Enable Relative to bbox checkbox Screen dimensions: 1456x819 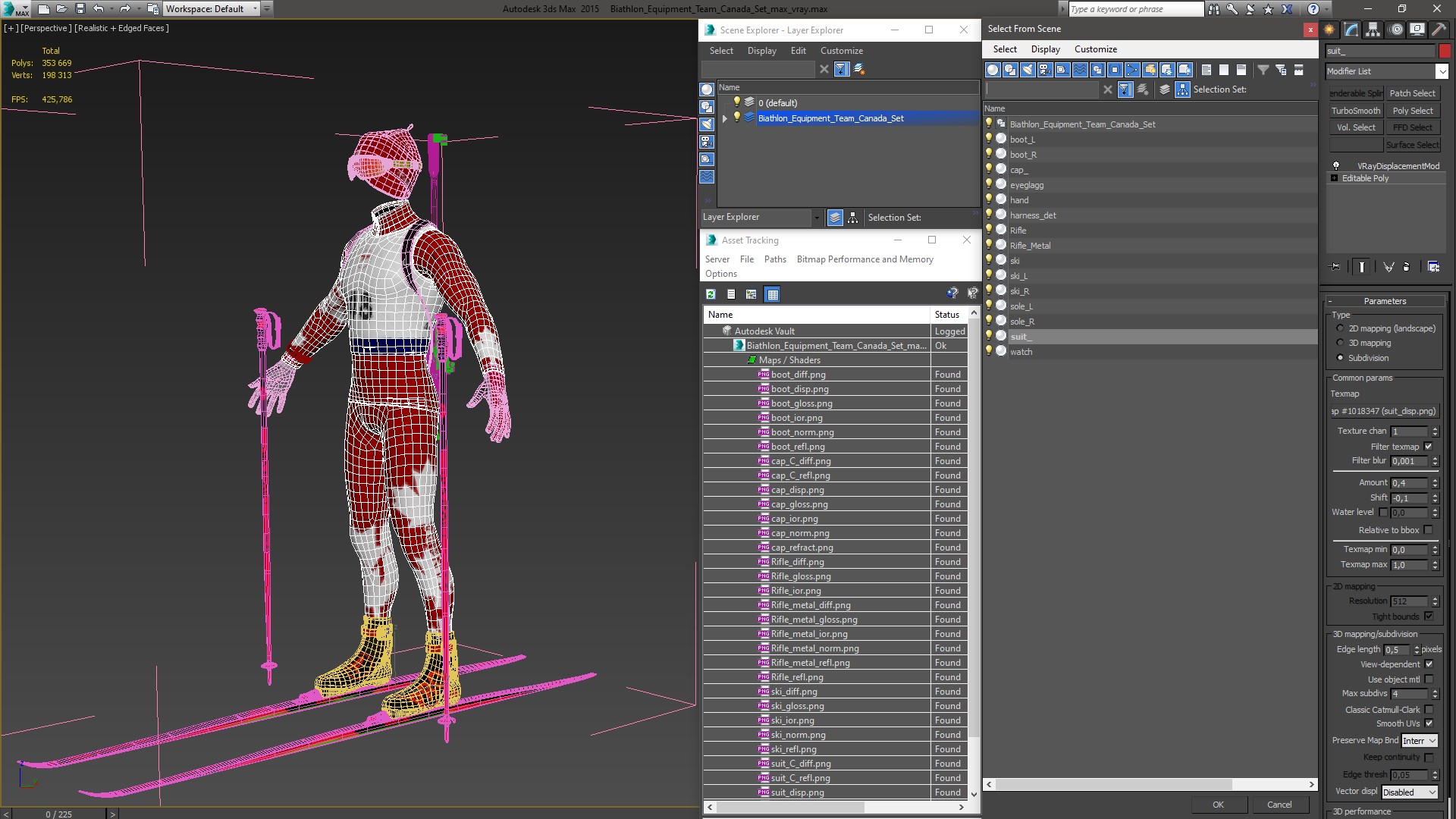click(1429, 530)
